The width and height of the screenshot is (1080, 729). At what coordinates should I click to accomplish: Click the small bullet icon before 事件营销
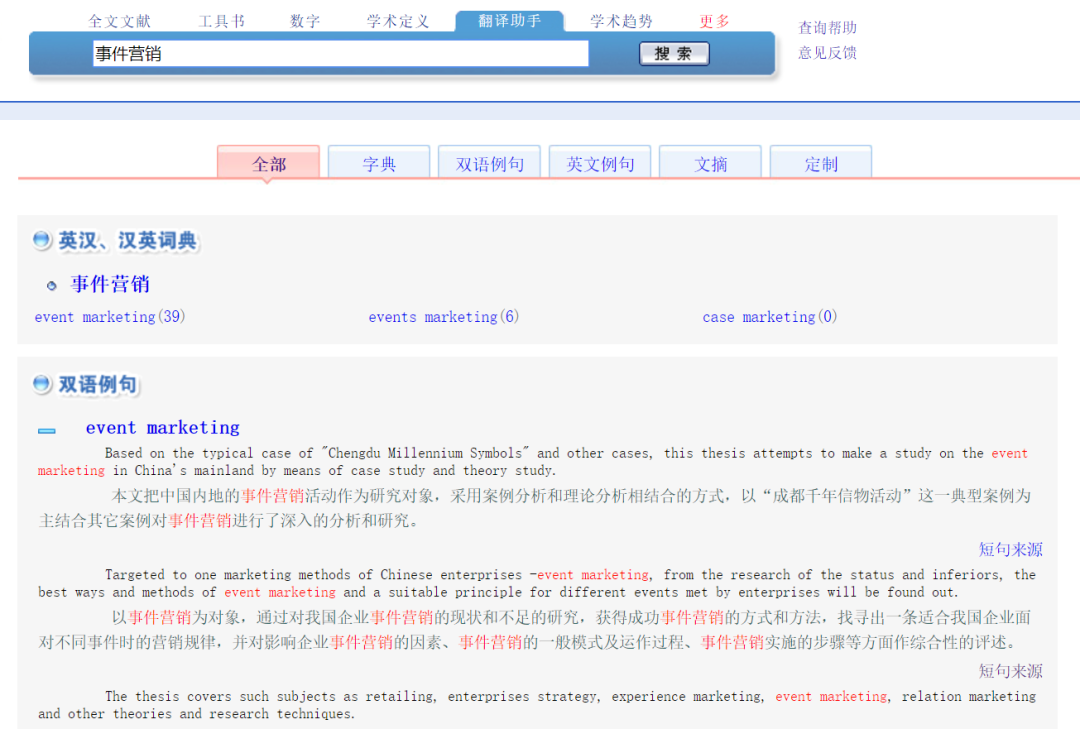(52, 285)
